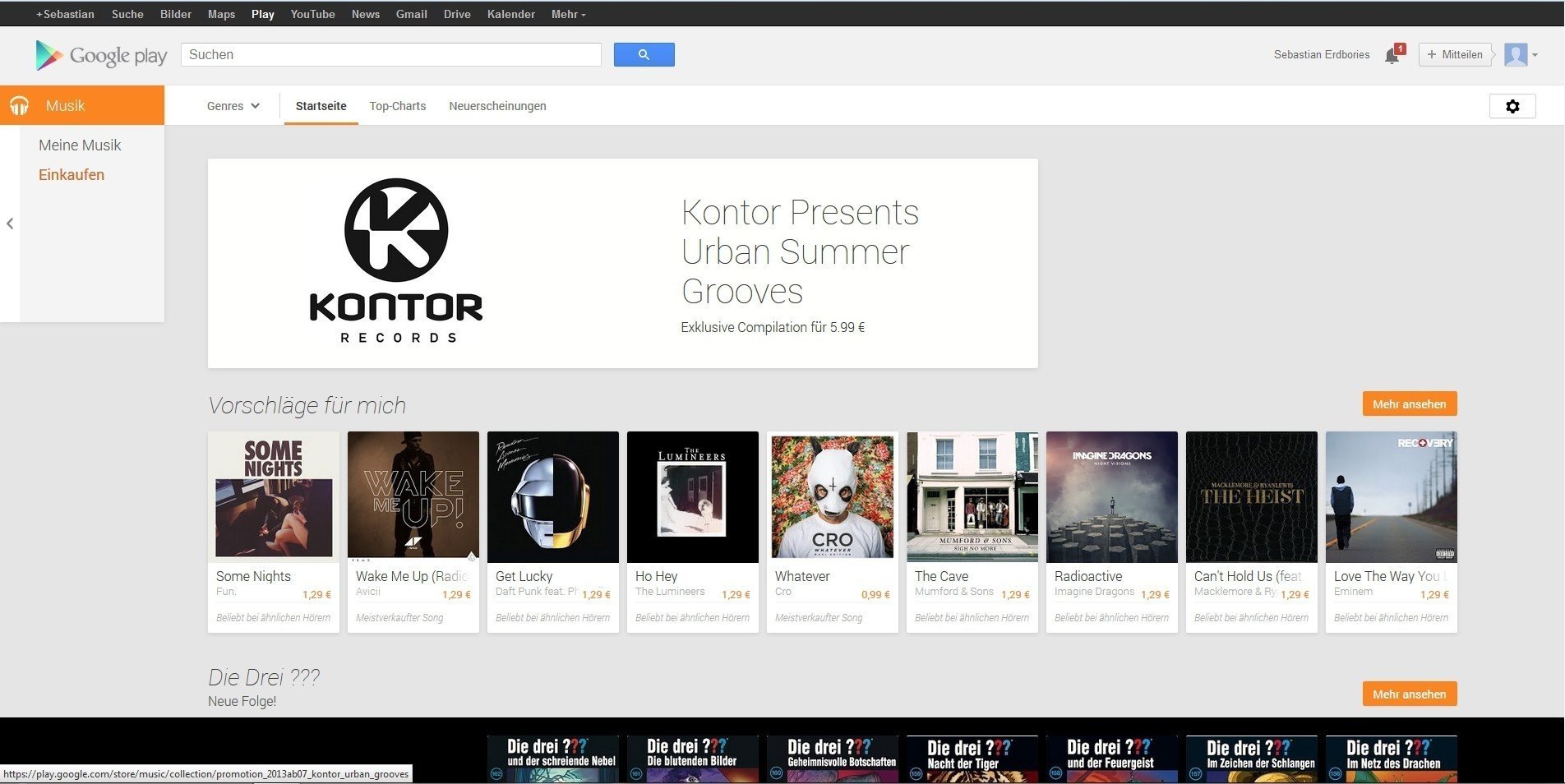Image resolution: width=1565 pixels, height=784 pixels.
Task: Click the 'Eminem' artist name
Action: click(1353, 592)
